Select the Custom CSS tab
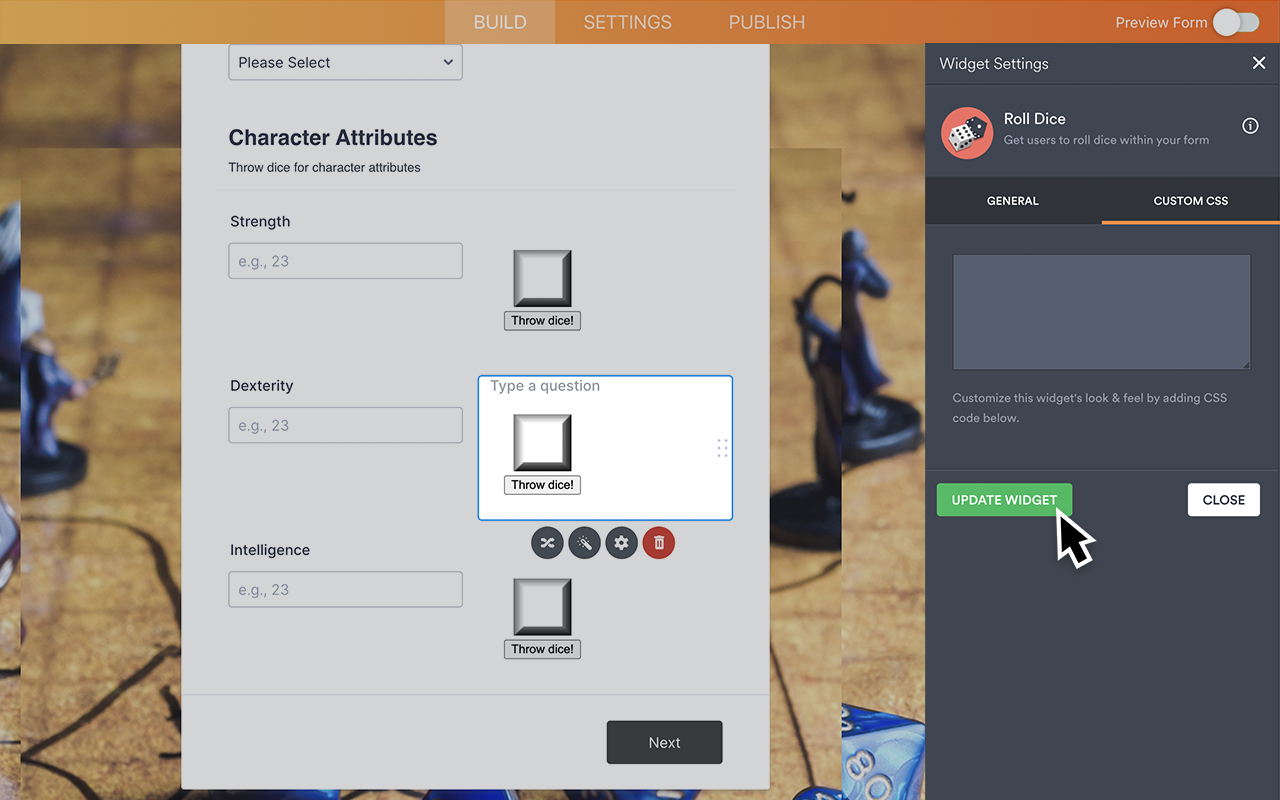This screenshot has height=800, width=1280. (x=1190, y=201)
